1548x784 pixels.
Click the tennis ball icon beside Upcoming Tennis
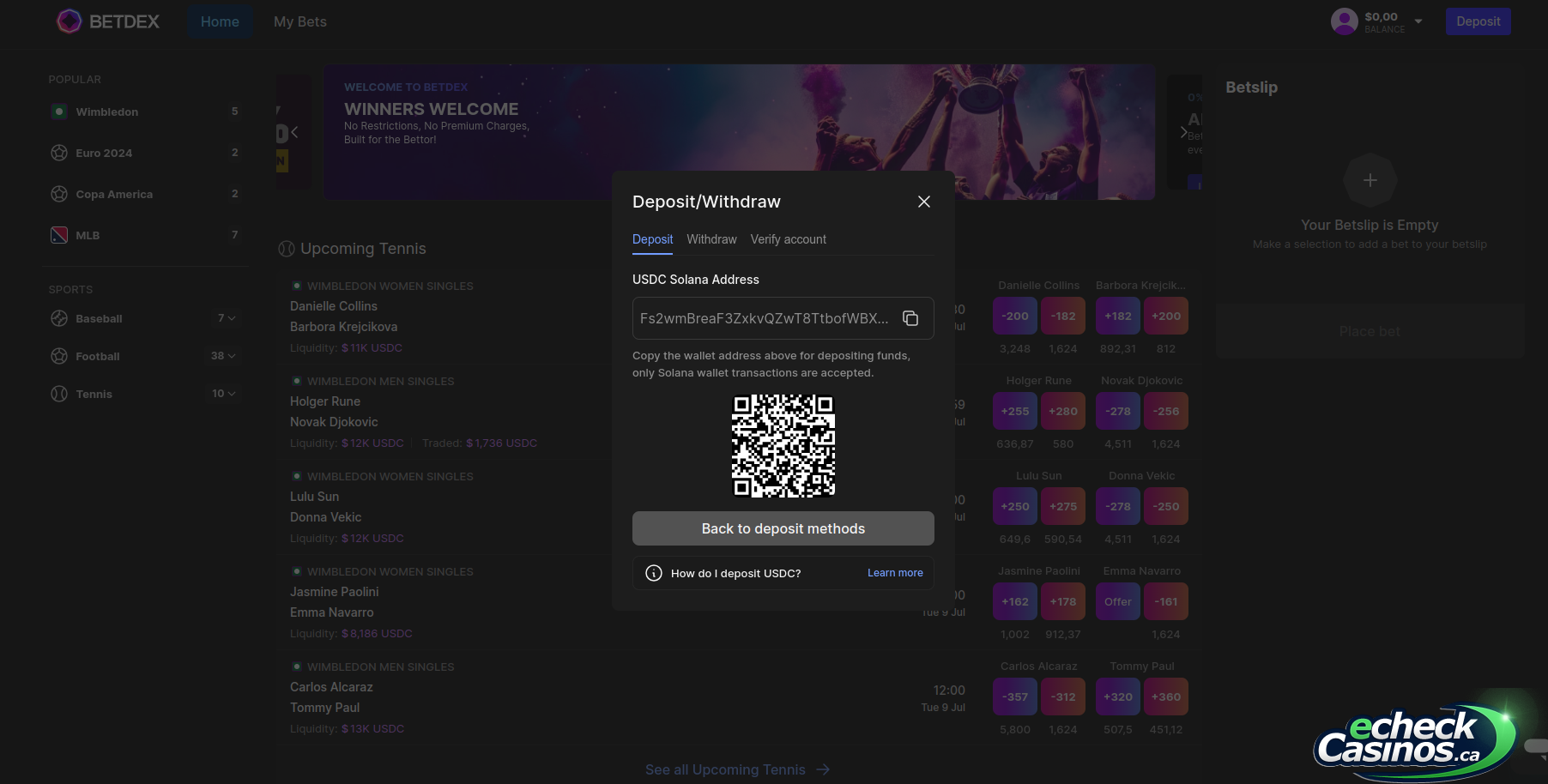pos(287,249)
